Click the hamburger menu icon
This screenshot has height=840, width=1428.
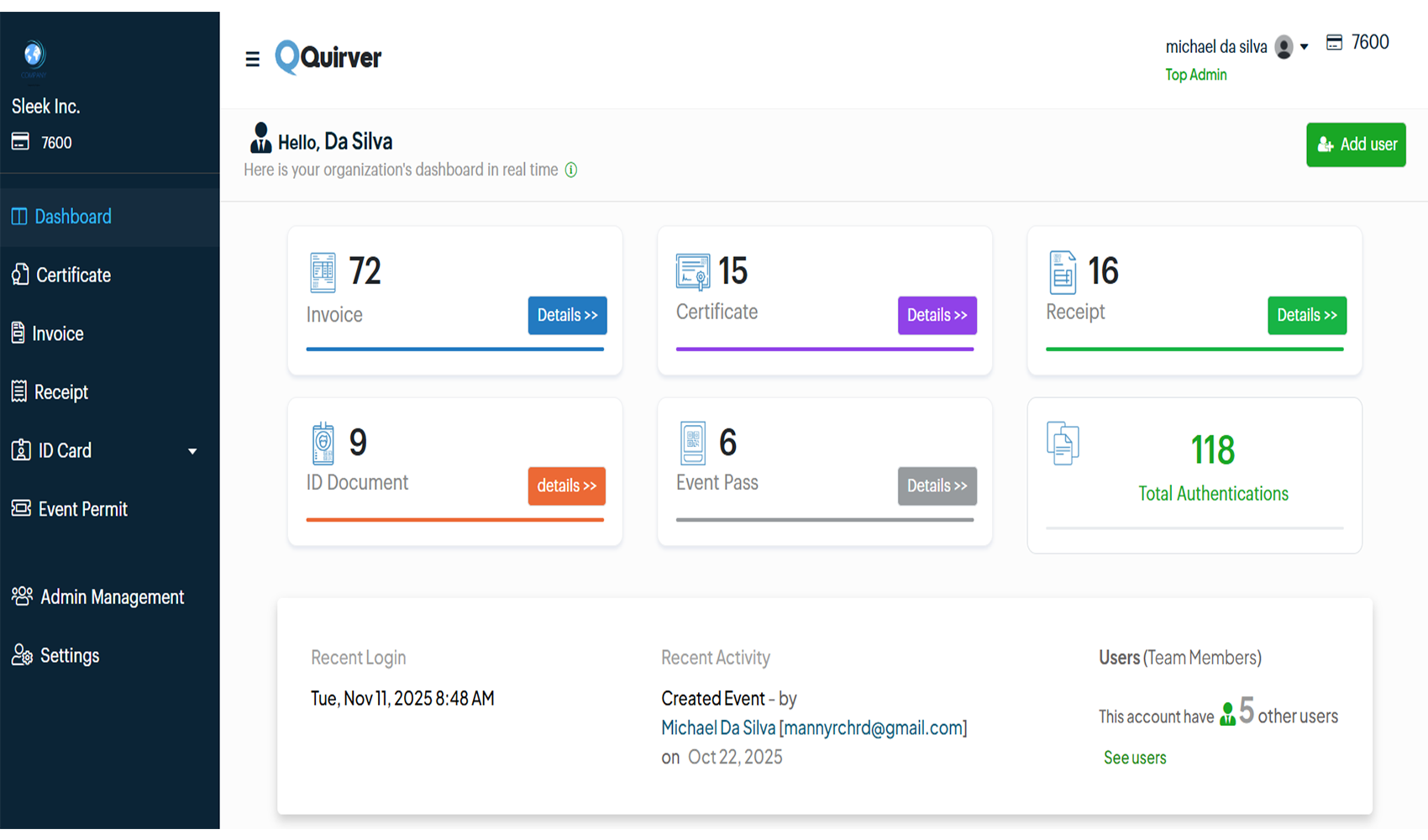(252, 59)
